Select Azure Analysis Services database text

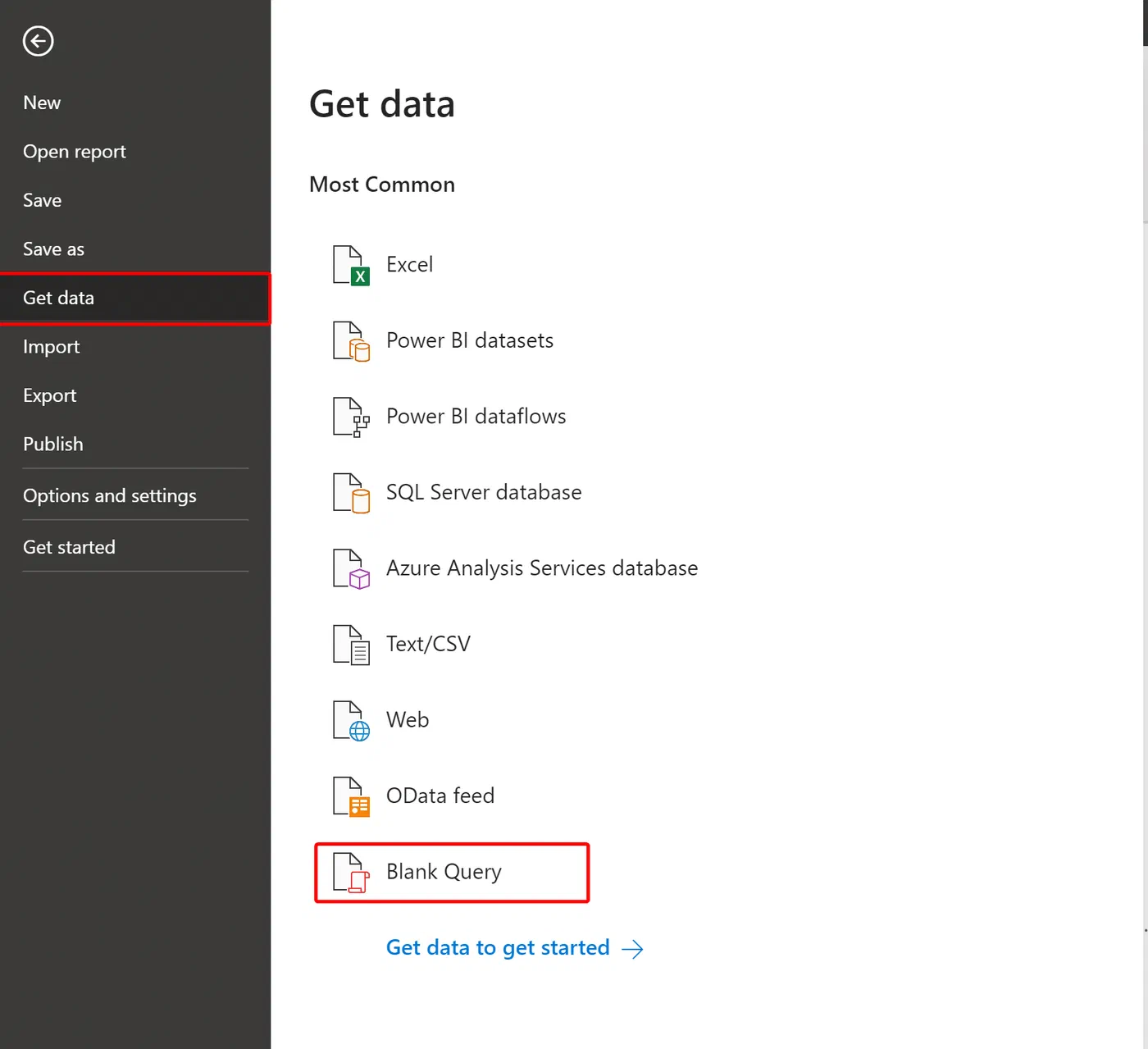(x=542, y=568)
